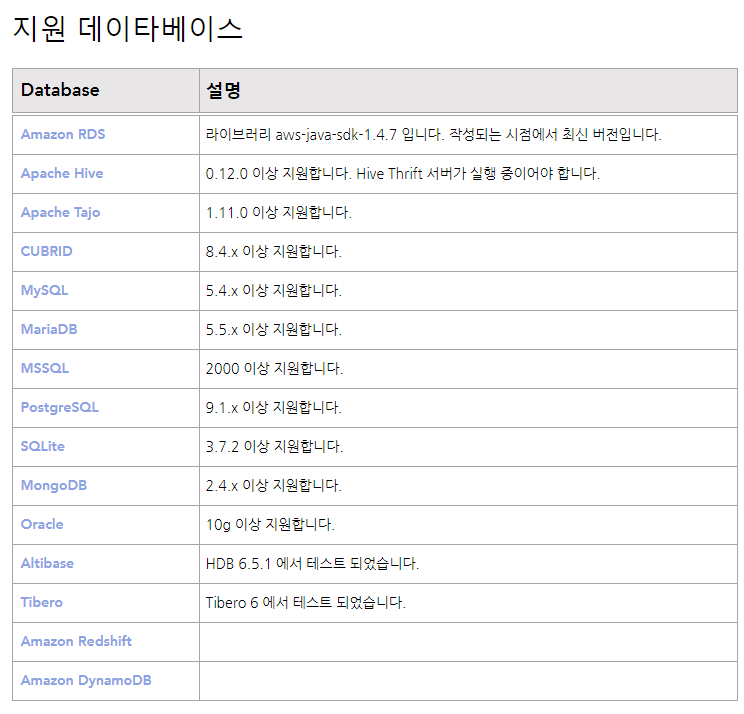Open the MySQL link
Screen dimensions: 744x714
coord(45,290)
